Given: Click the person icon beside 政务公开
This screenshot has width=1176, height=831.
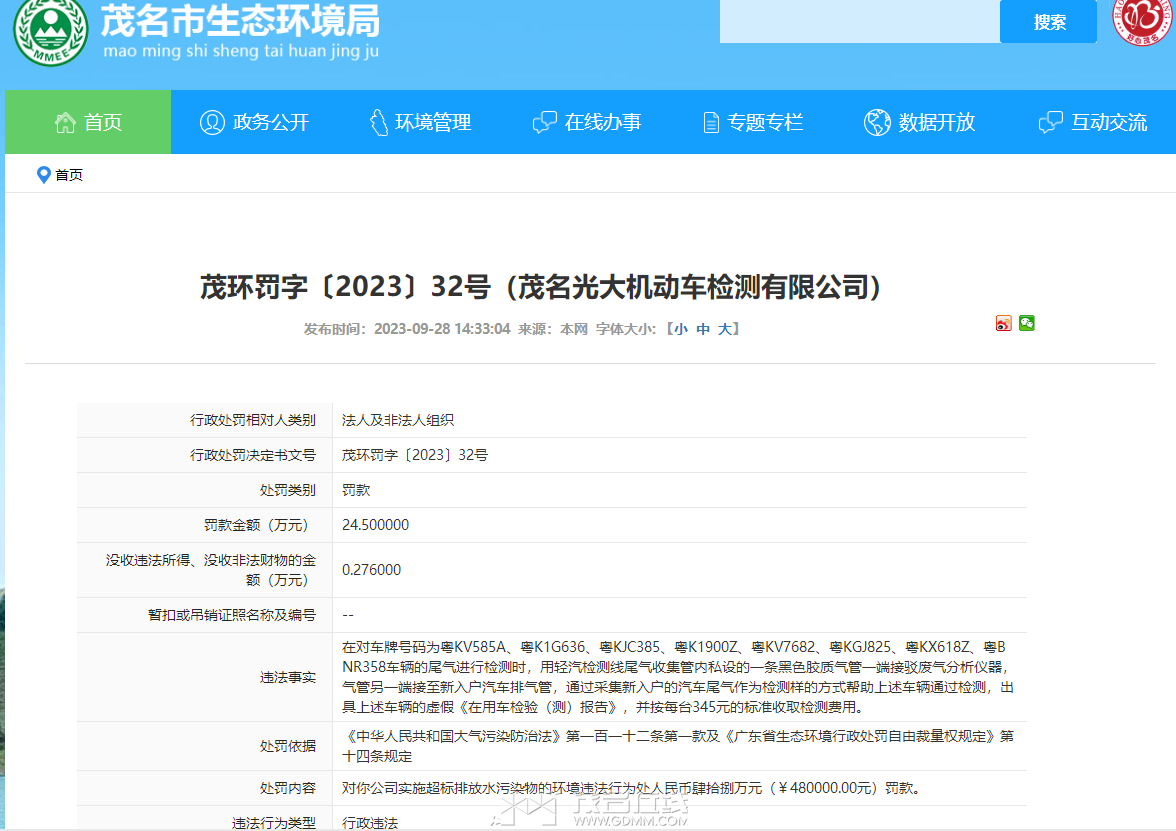Looking at the screenshot, I should (212, 122).
